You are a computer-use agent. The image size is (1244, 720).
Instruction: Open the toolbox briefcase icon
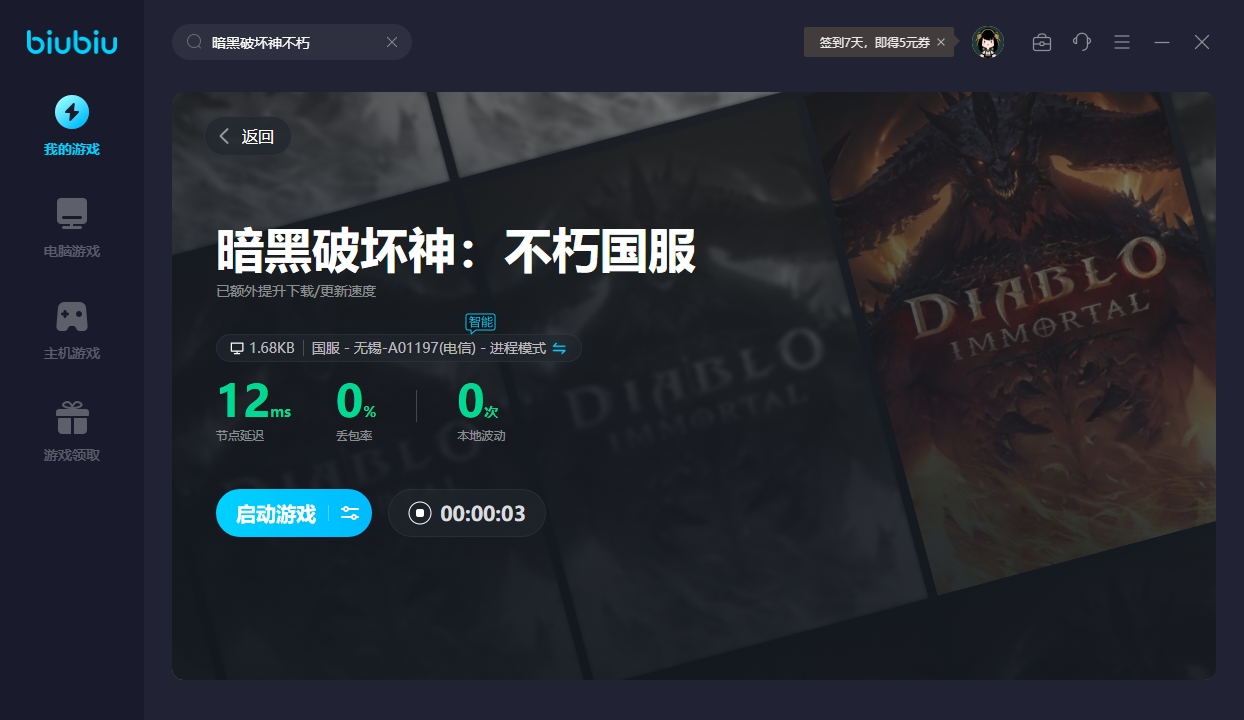click(1042, 42)
